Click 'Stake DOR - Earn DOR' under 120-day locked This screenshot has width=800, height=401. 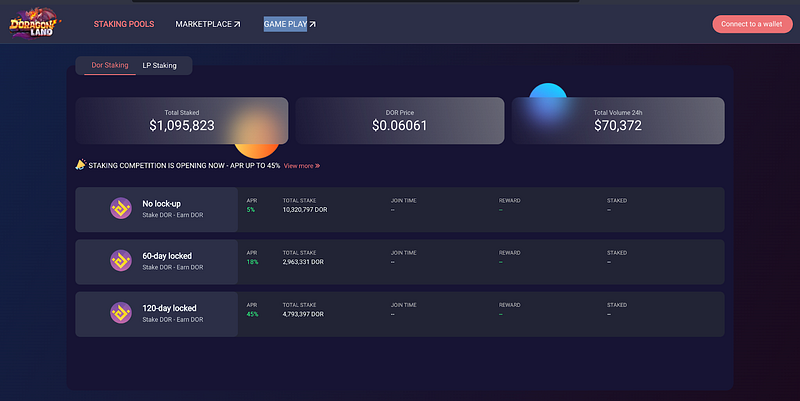tap(172, 320)
